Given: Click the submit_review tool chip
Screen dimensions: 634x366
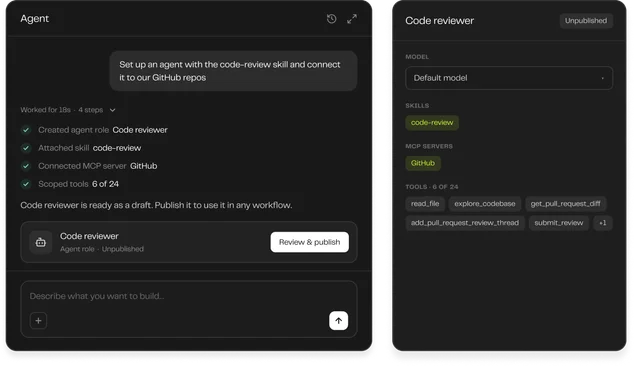Looking at the screenshot, I should 558,223.
